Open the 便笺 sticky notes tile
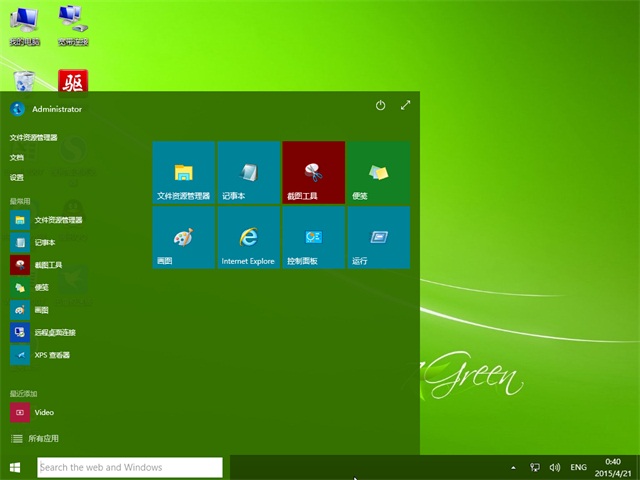Screen dimensions: 640x480 pyautogui.click(x=378, y=172)
